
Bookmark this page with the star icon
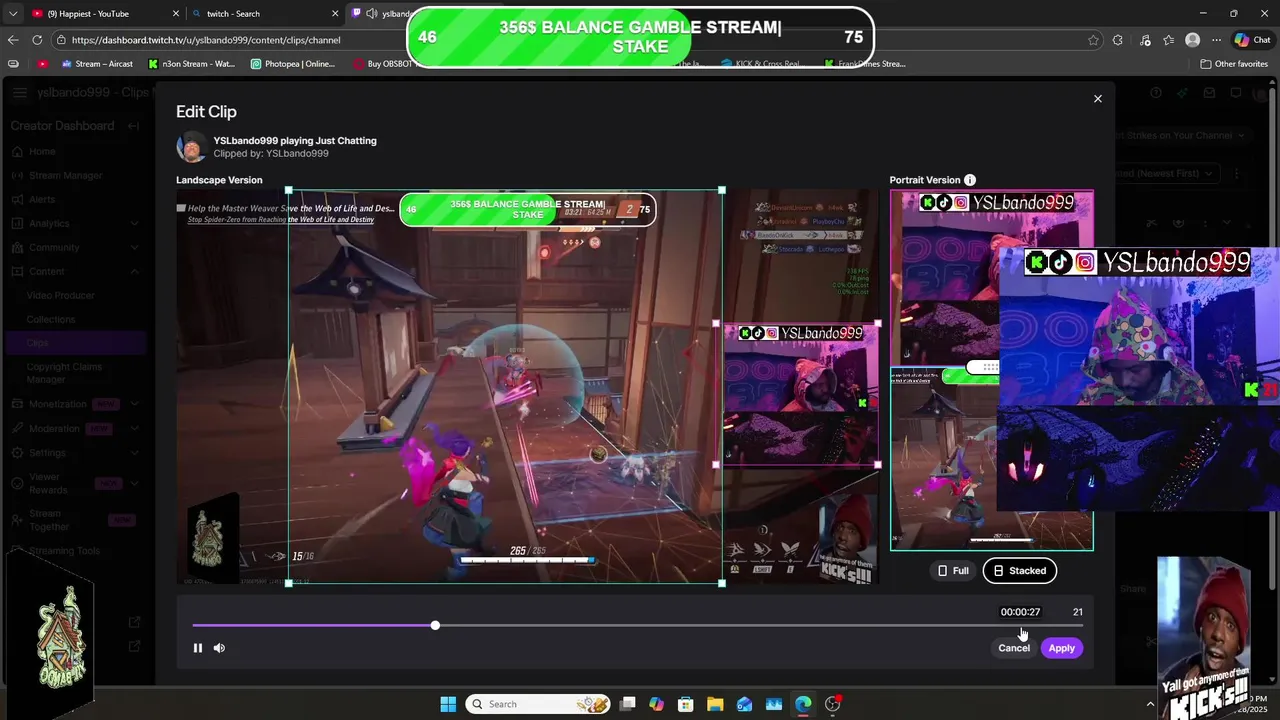pyautogui.click(x=1093, y=40)
